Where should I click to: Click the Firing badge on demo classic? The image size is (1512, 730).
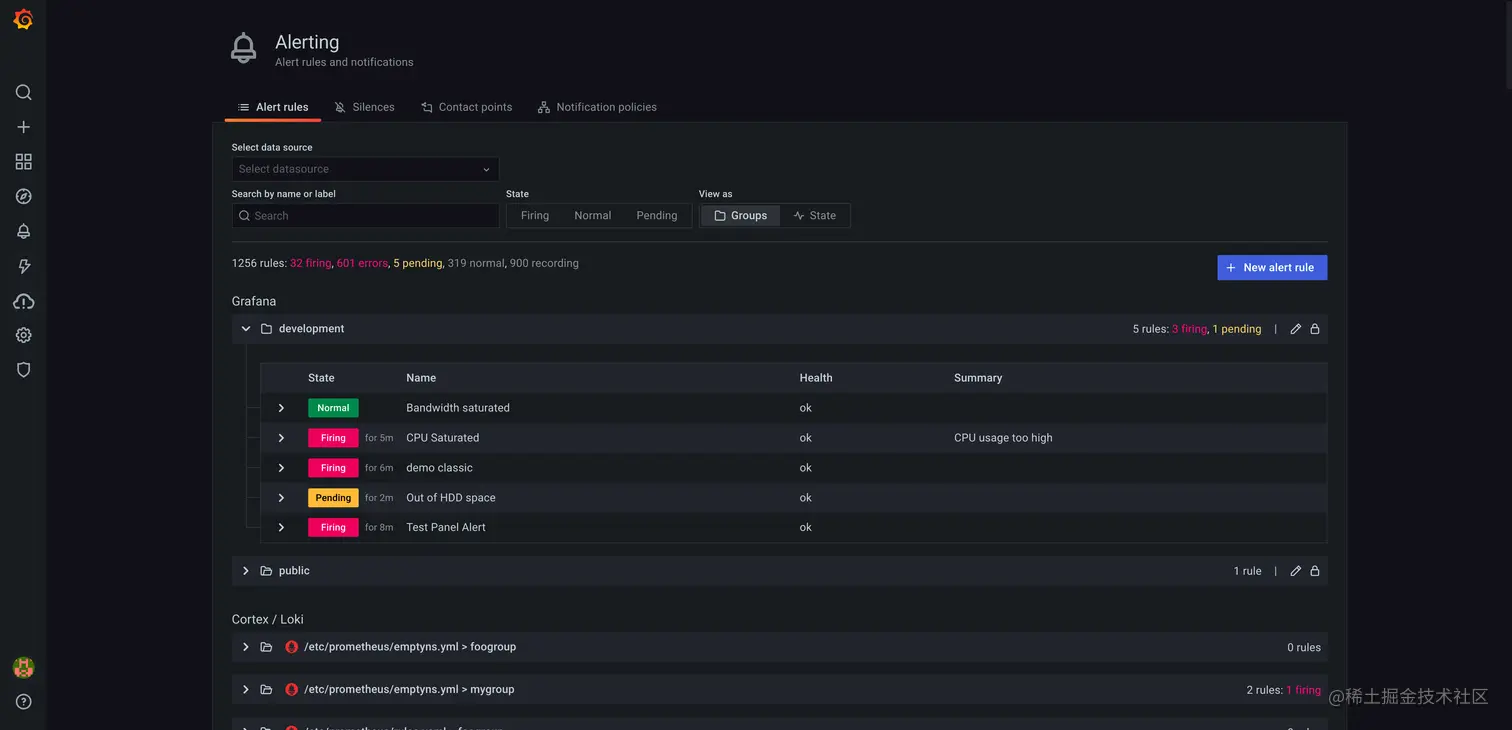[333, 468]
